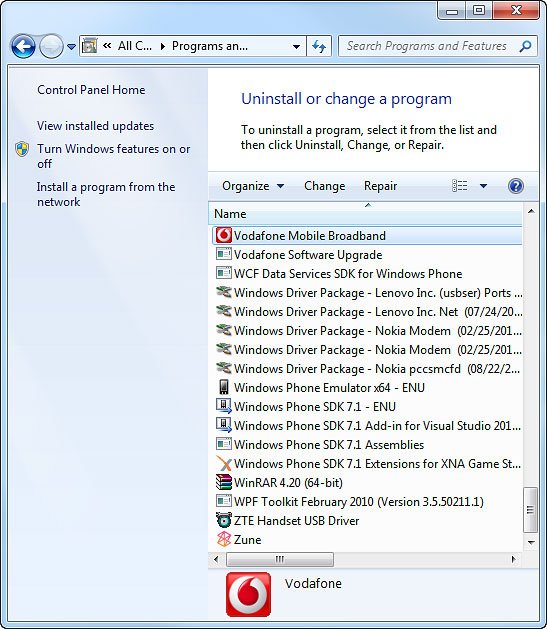Click the search magnifier icon
Viewport: 547px width, 629px height.
pyautogui.click(x=525, y=47)
